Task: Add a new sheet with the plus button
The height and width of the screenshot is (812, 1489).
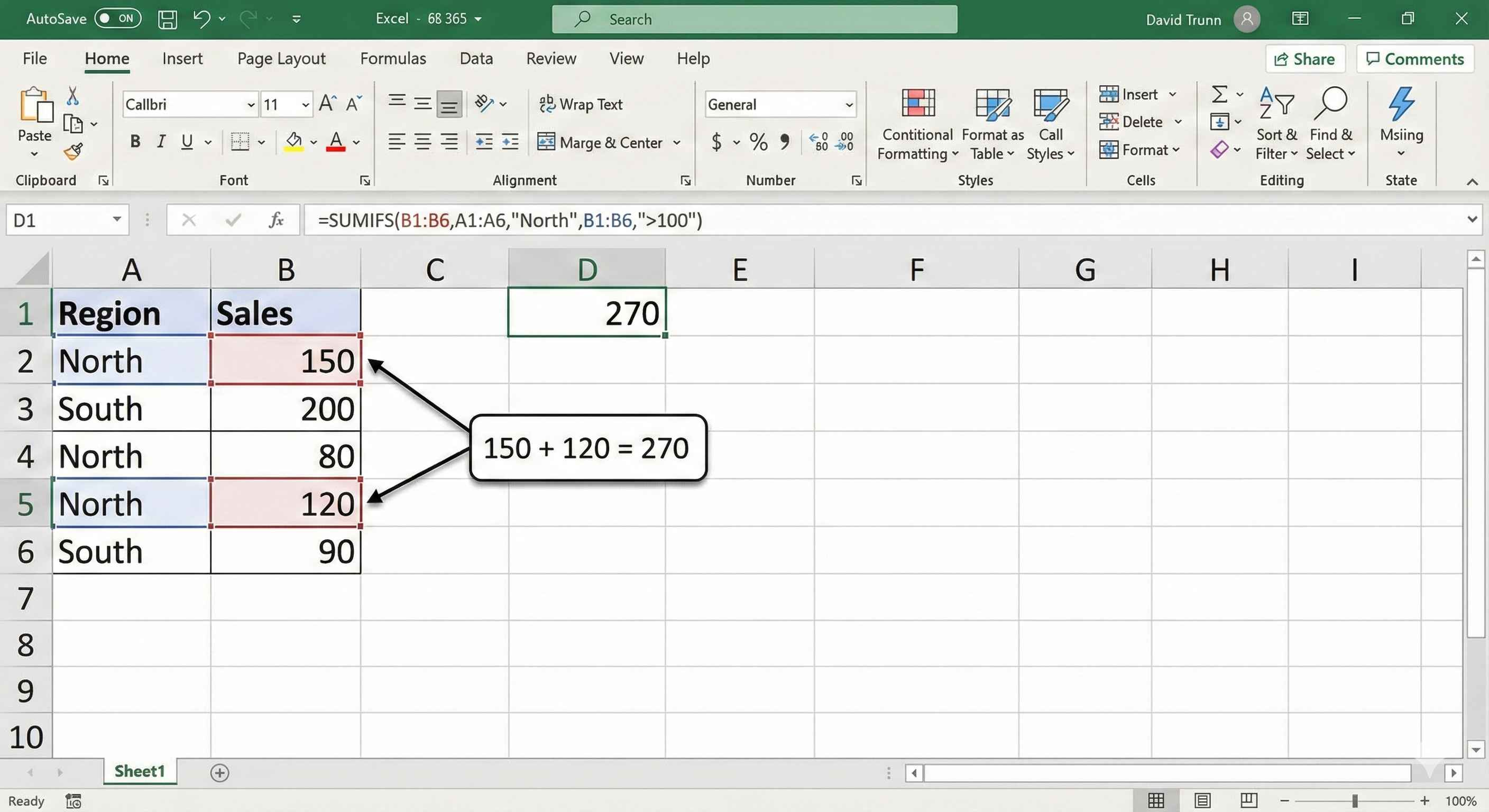Action: click(x=220, y=773)
